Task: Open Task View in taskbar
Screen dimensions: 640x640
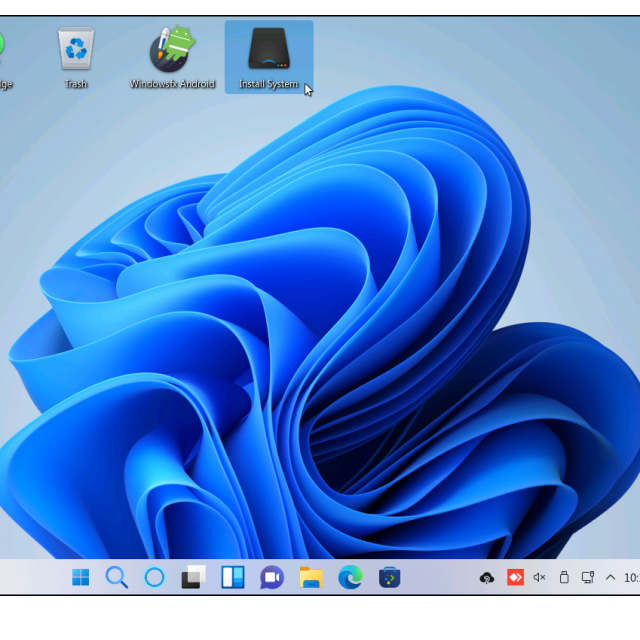Action: point(193,577)
